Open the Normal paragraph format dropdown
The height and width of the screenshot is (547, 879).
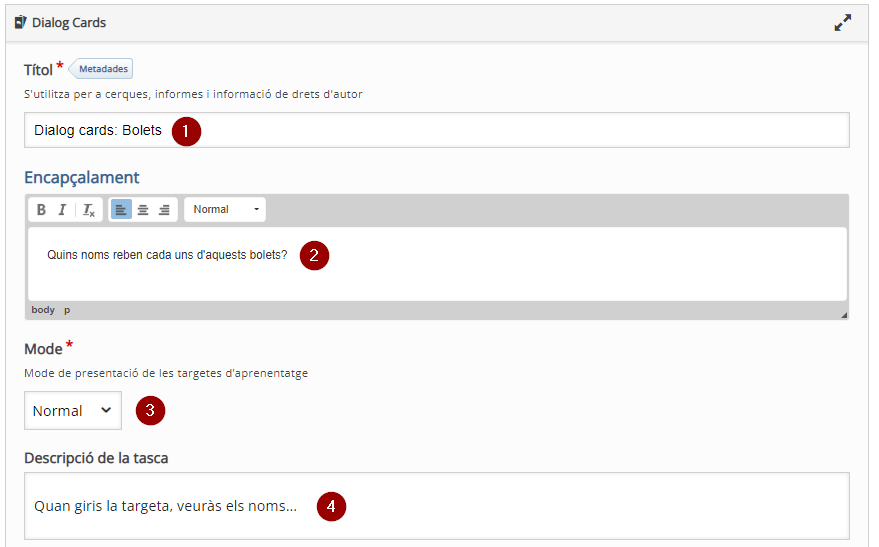[x=225, y=210]
